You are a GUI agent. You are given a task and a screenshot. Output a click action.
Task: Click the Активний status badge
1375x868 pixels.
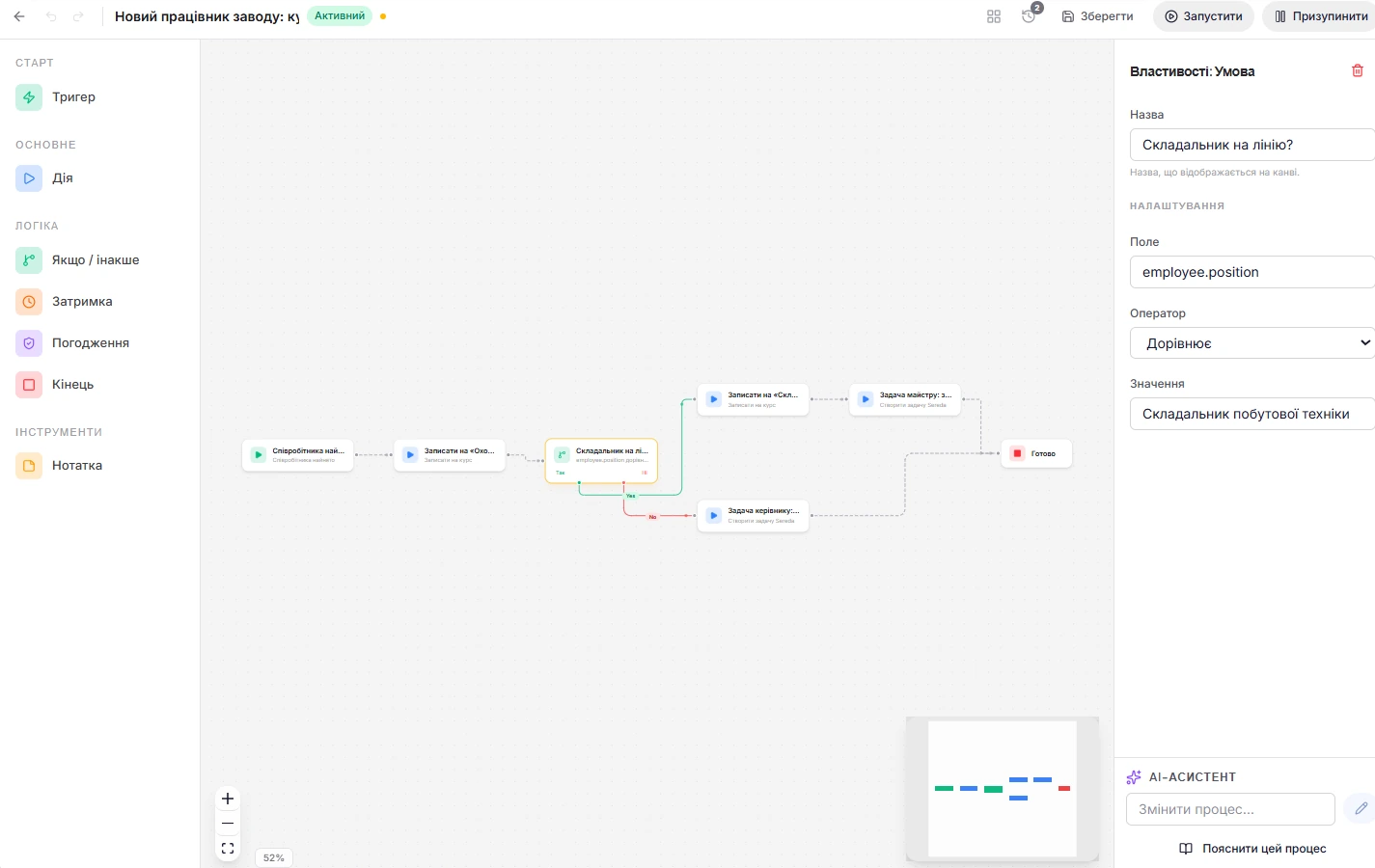[340, 16]
